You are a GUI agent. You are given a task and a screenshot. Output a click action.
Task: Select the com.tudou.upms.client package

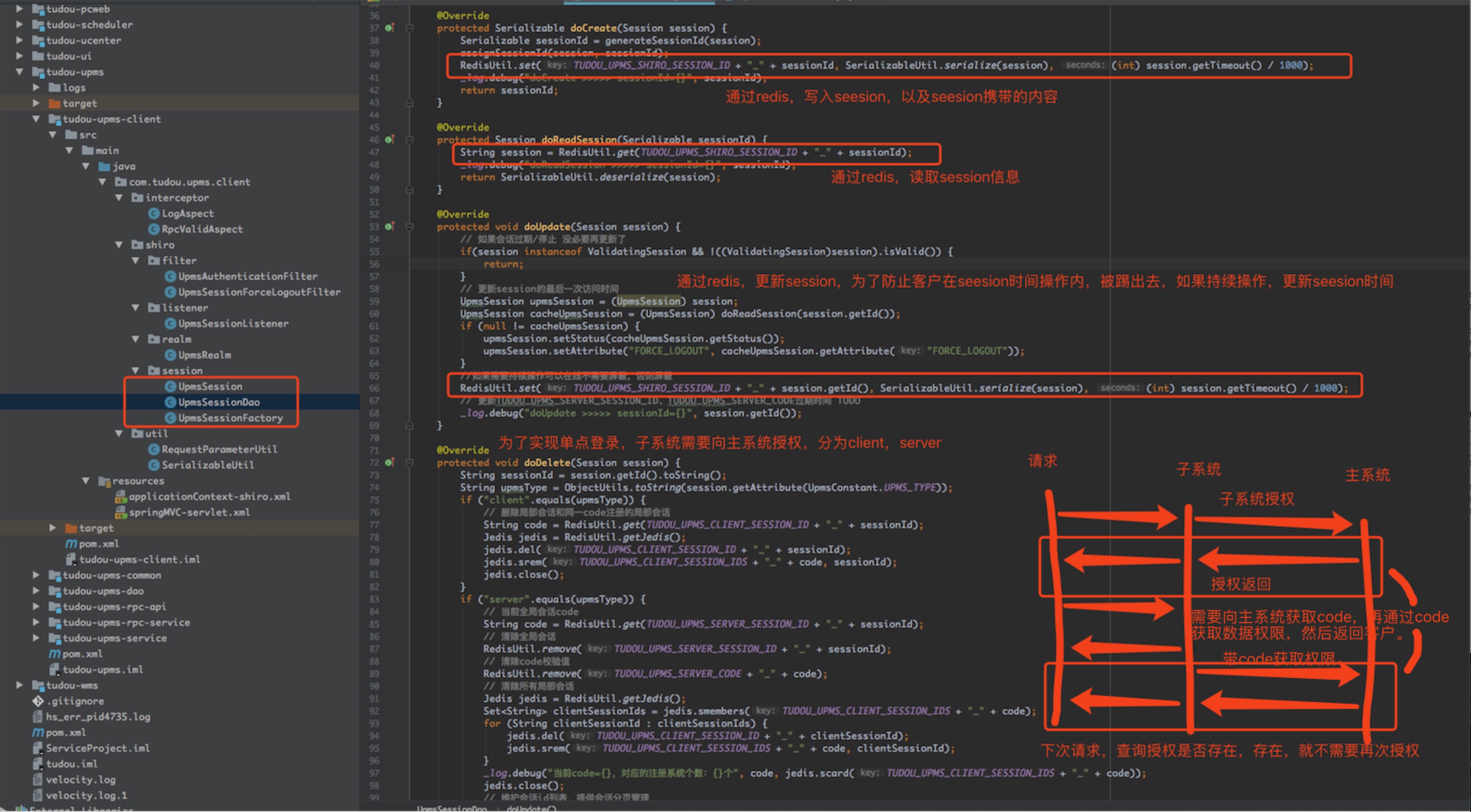pos(179,182)
